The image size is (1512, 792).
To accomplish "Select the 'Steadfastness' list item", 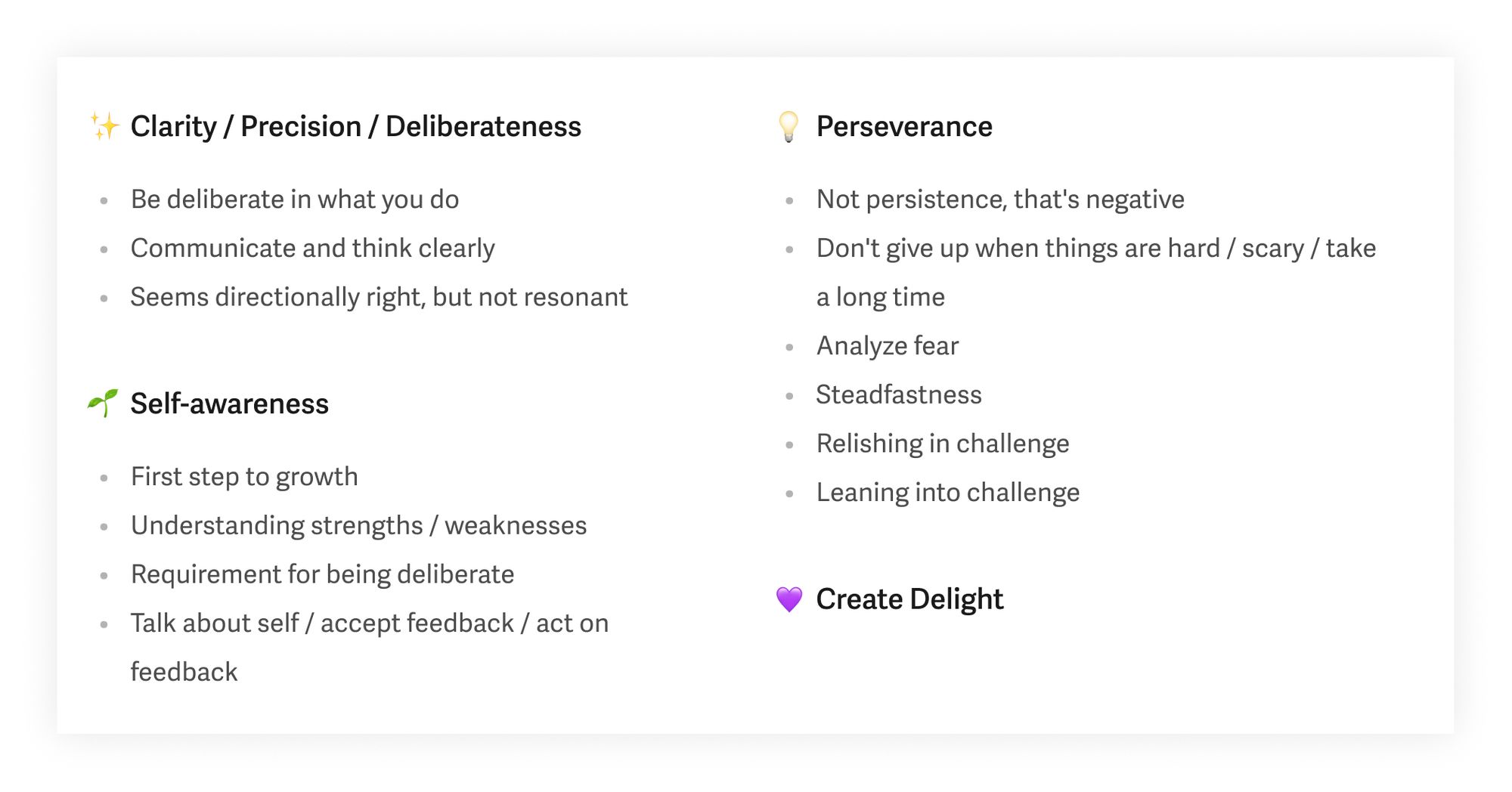I will [x=899, y=394].
